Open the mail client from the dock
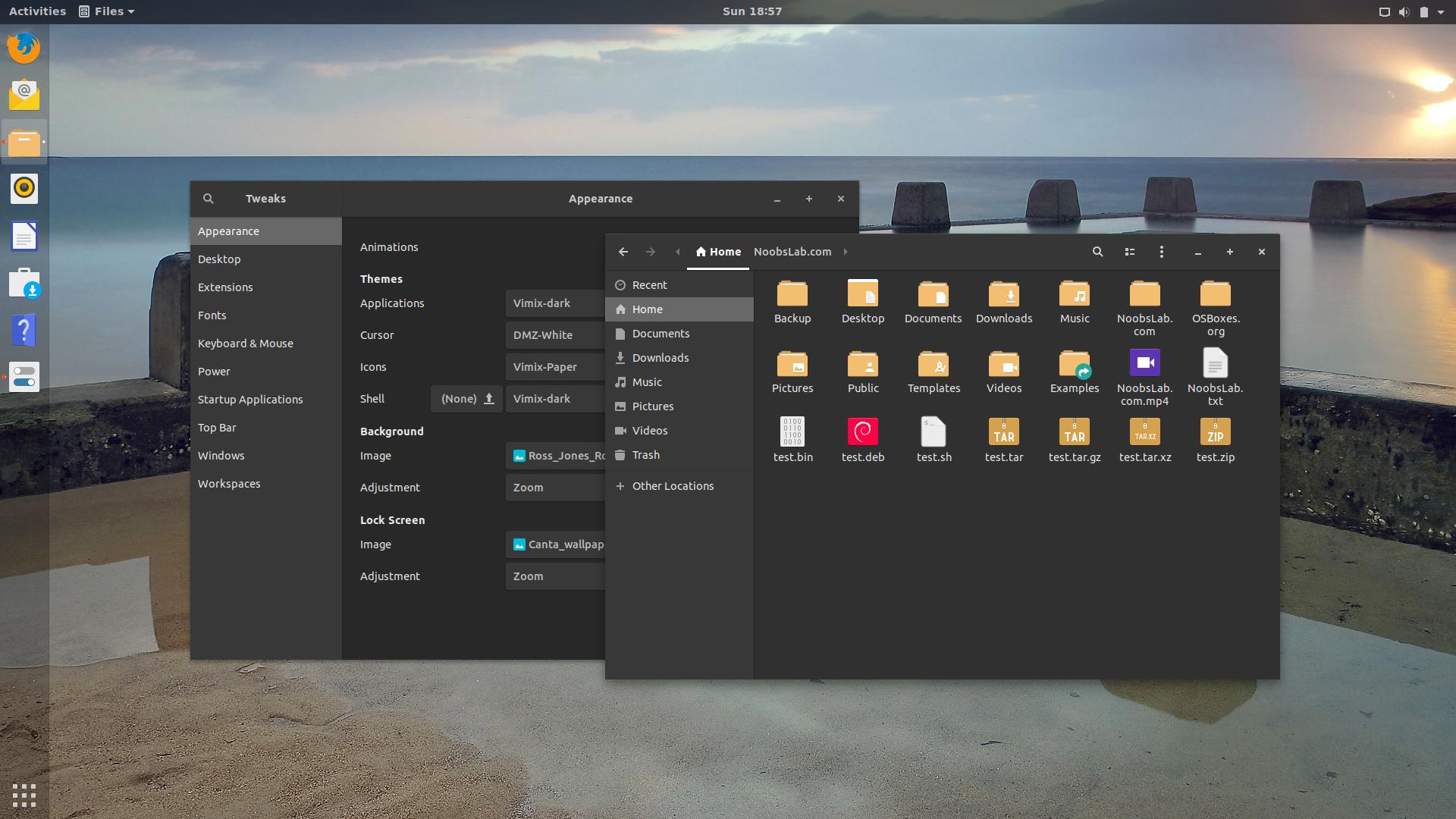Image resolution: width=1456 pixels, height=819 pixels. [x=24, y=94]
